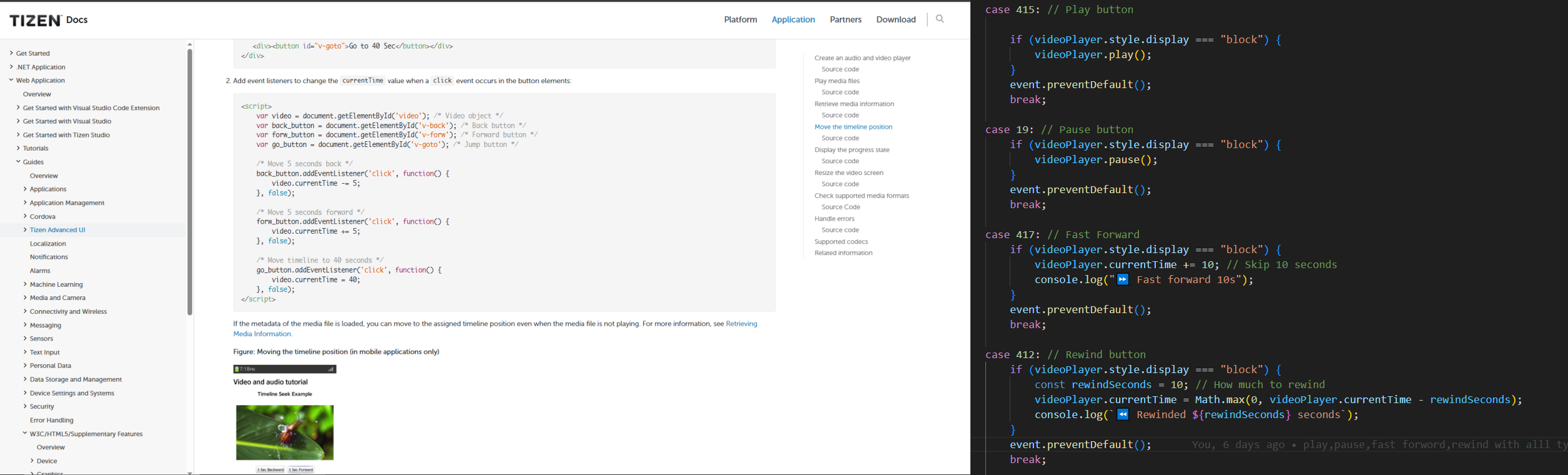This screenshot has width=1568, height=475.
Task: Open Get Started with Visual Studio page
Action: [67, 121]
